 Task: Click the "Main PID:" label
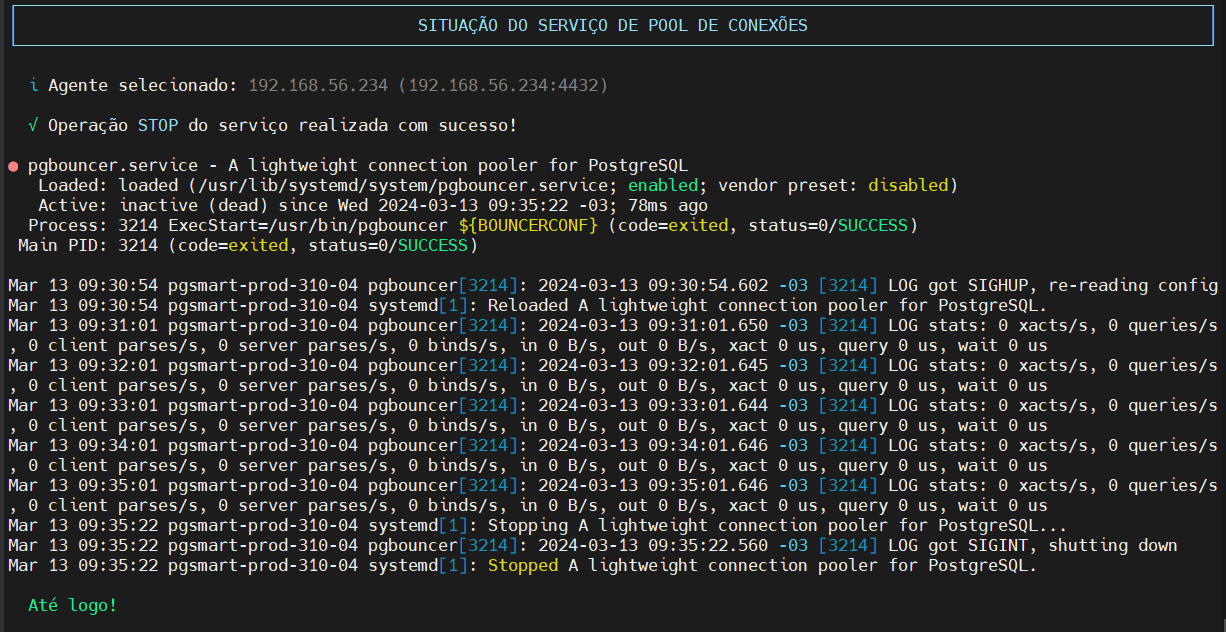click(x=63, y=245)
